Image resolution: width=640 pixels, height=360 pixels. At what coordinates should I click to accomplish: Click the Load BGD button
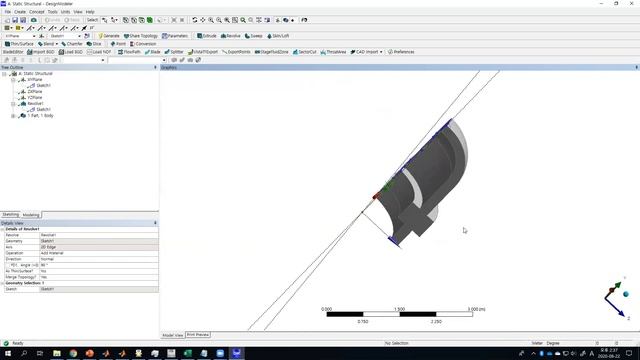[71, 52]
